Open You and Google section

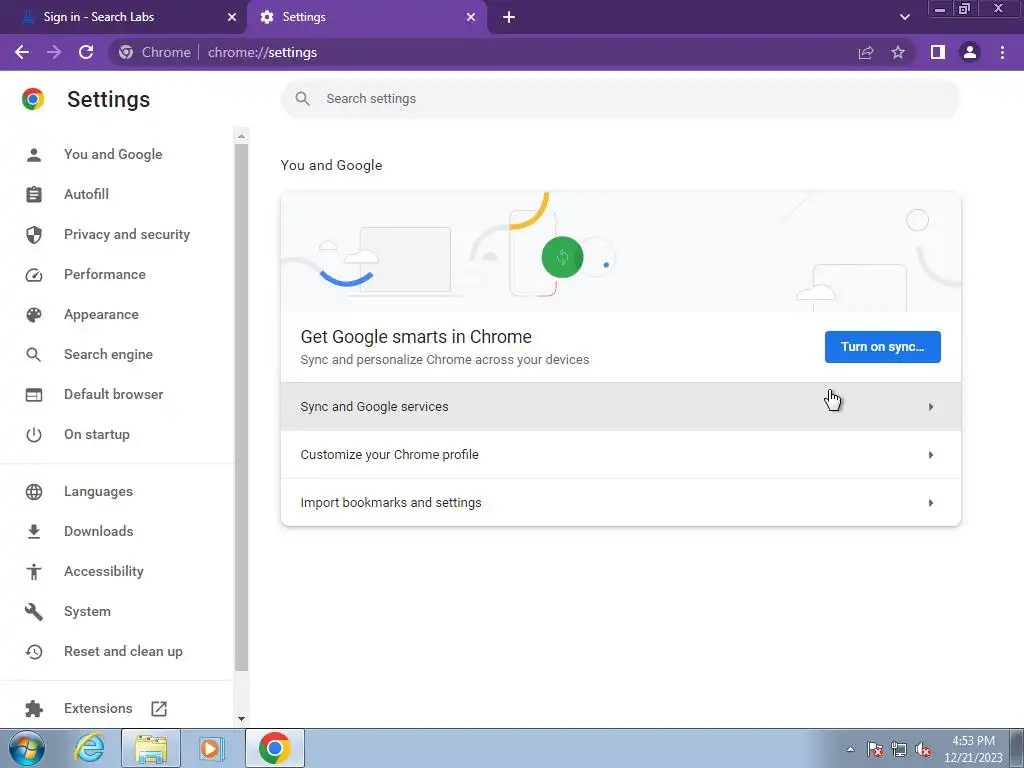tap(113, 154)
